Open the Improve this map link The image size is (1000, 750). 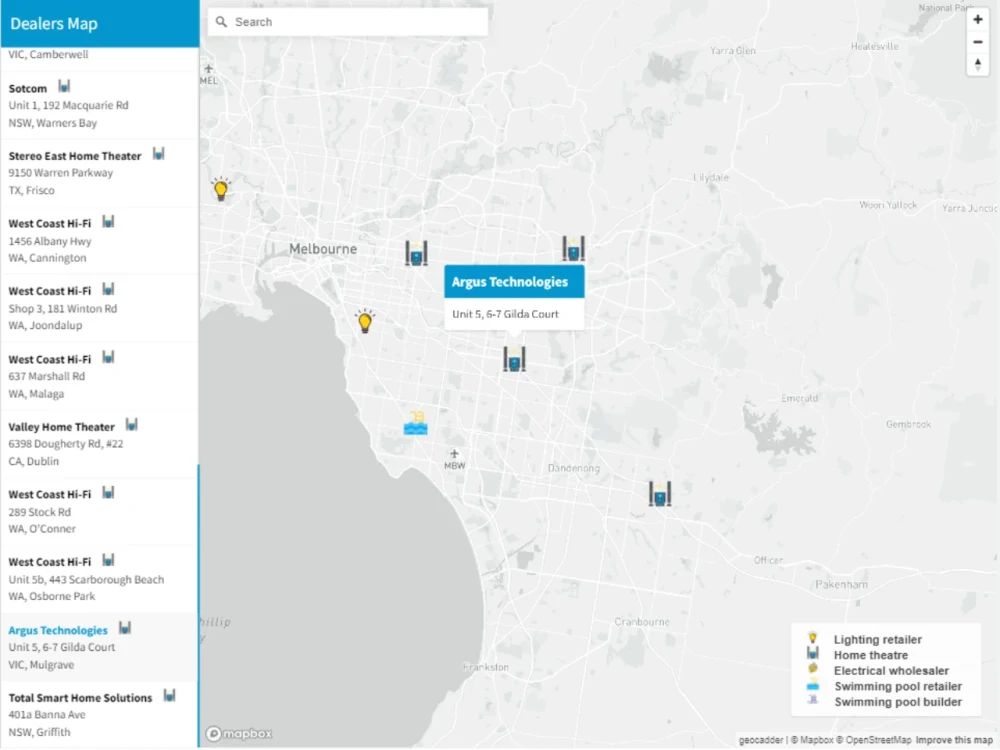click(x=955, y=740)
